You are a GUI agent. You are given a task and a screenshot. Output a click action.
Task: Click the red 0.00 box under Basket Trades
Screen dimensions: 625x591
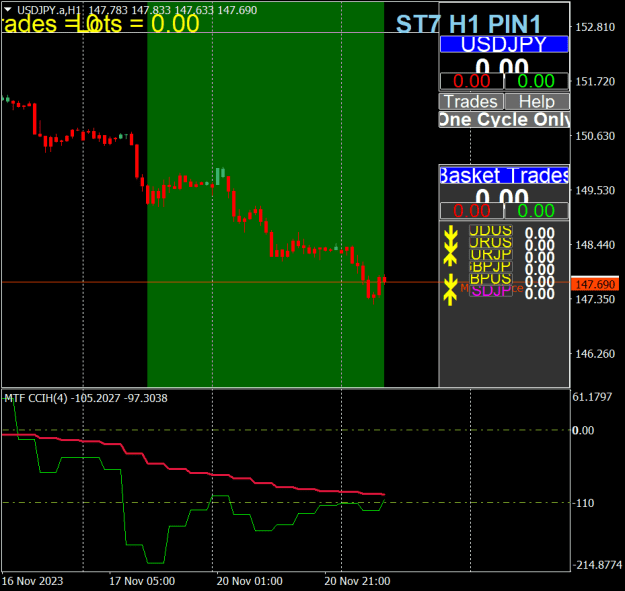pyautogui.click(x=472, y=211)
